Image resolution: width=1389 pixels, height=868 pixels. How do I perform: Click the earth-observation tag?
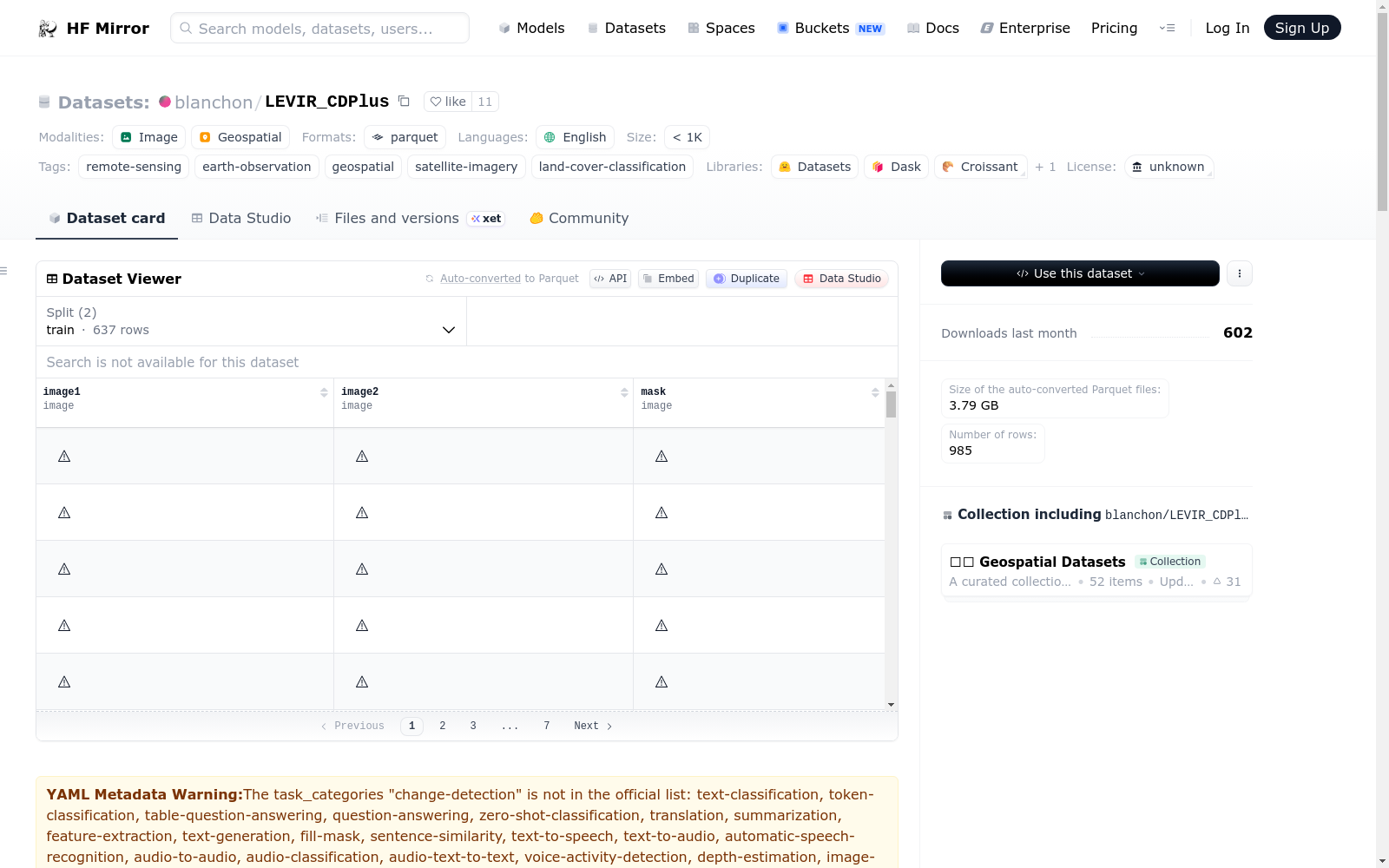tap(257, 167)
